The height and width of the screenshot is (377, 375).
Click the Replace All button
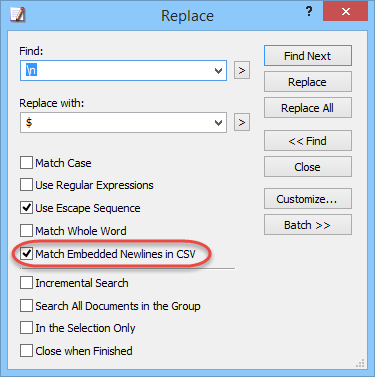pos(308,108)
